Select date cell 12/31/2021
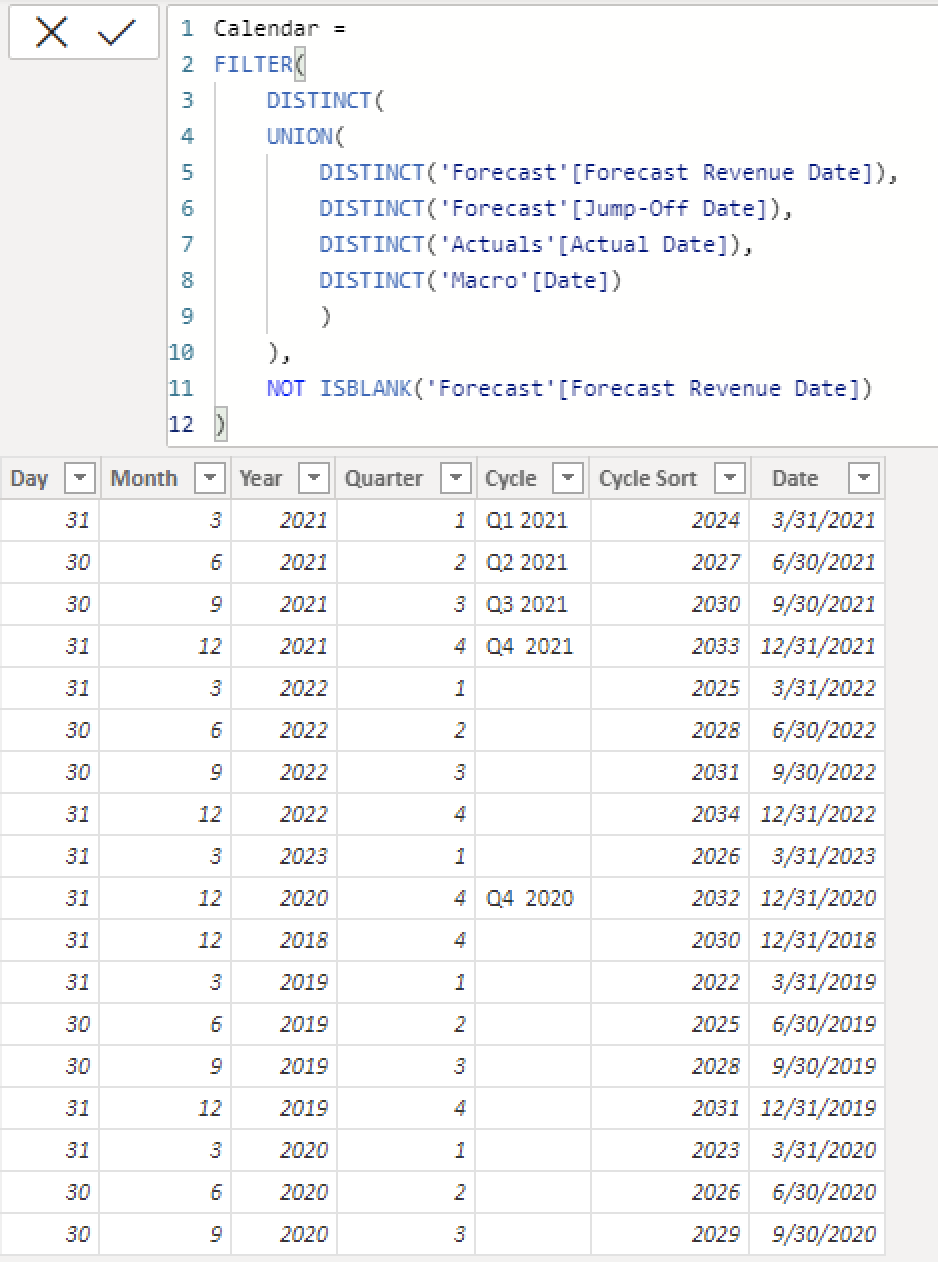The height and width of the screenshot is (1262, 938). tap(819, 646)
